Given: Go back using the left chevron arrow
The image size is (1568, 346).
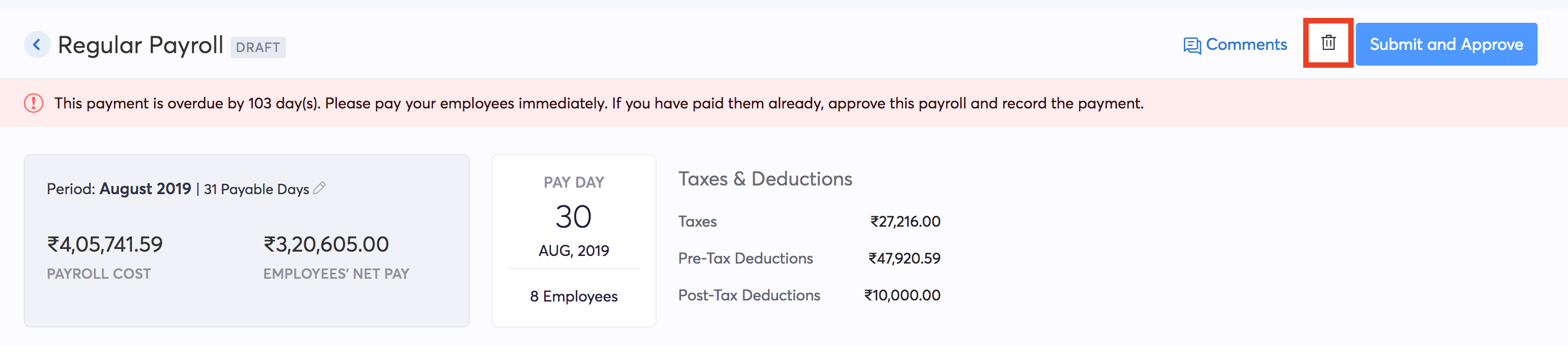Looking at the screenshot, I should (37, 44).
